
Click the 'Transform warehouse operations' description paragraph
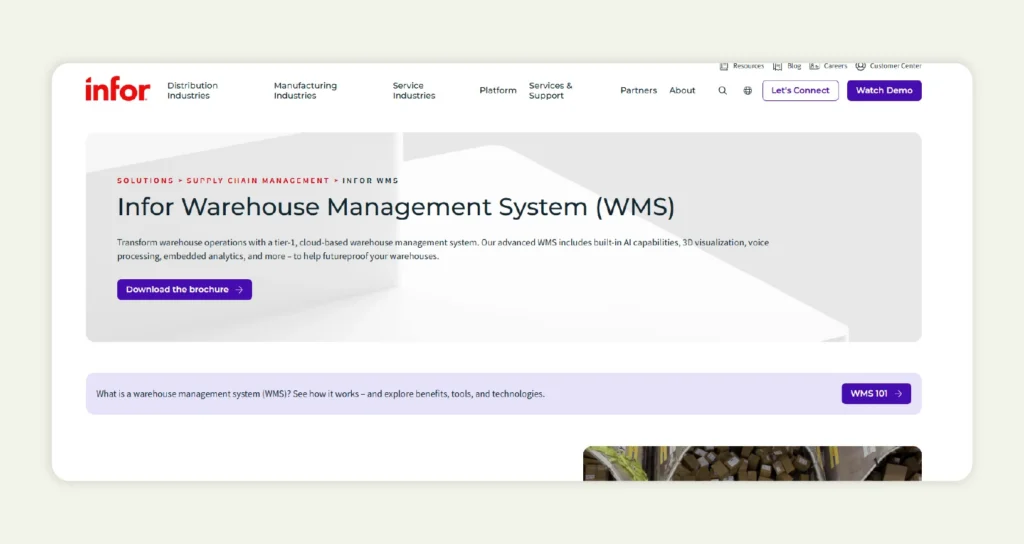coord(443,249)
